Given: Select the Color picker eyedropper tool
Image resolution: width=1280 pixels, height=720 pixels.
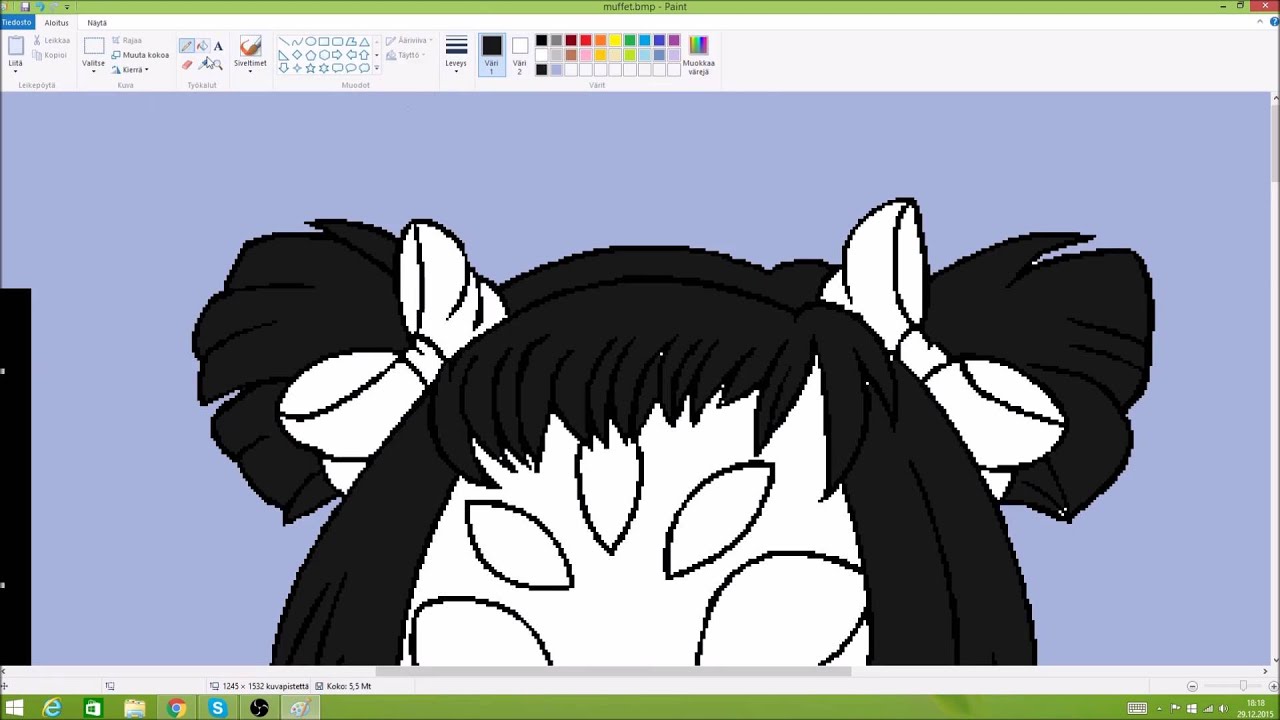Looking at the screenshot, I should [x=203, y=64].
